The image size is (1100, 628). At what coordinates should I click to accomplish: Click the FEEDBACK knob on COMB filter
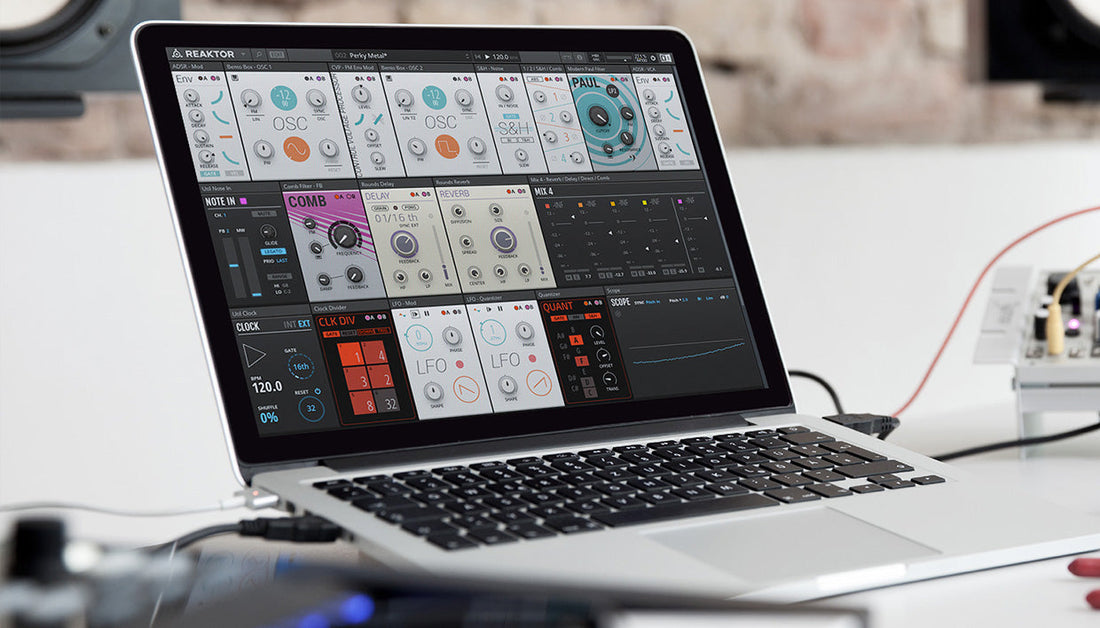point(354,275)
